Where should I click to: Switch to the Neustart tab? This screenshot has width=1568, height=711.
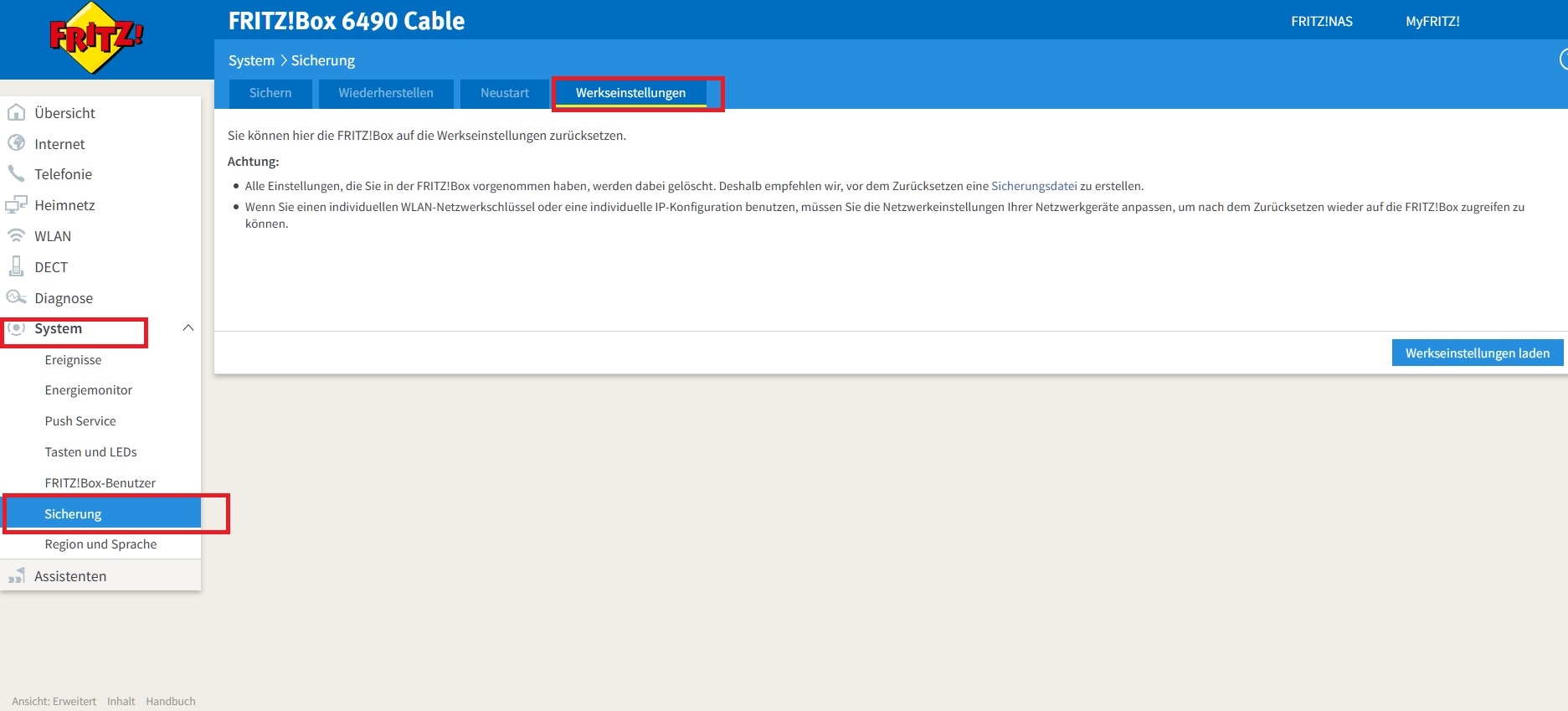click(505, 93)
